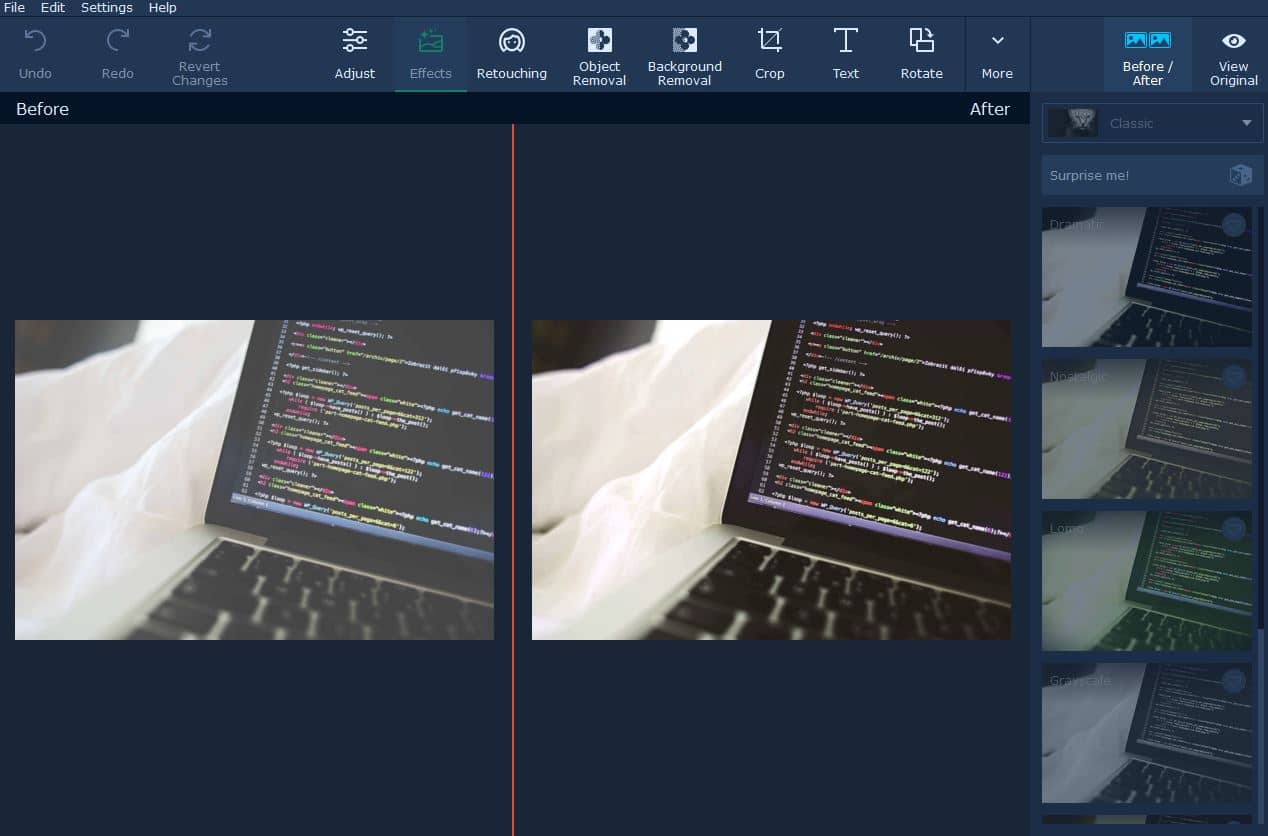Open the Help menu

coord(162,8)
